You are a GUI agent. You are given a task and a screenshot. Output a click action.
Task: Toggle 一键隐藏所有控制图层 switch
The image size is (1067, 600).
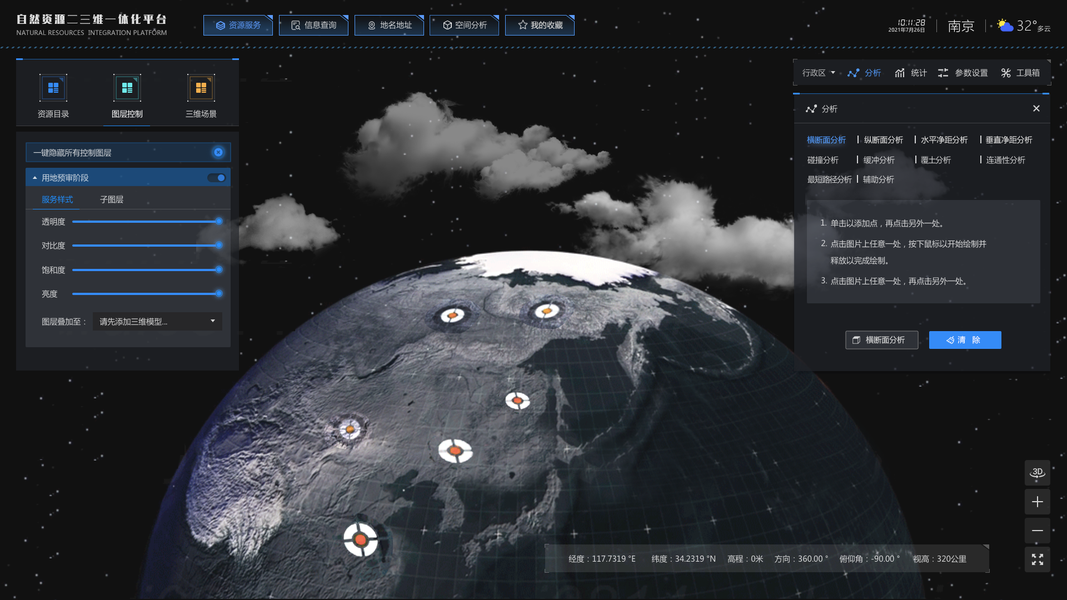pyautogui.click(x=218, y=152)
